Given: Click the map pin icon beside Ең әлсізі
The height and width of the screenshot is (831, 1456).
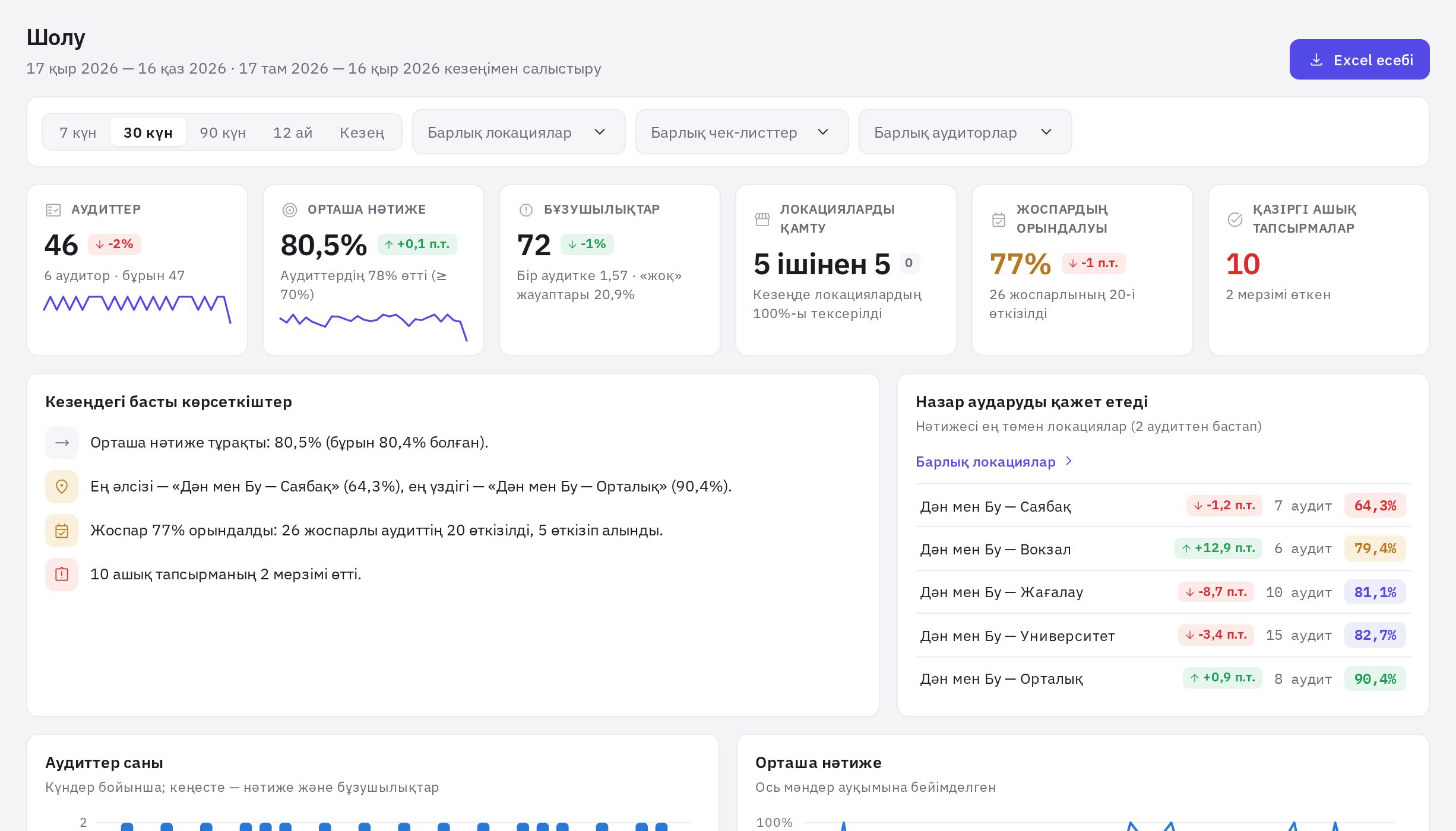Looking at the screenshot, I should pyautogui.click(x=62, y=487).
